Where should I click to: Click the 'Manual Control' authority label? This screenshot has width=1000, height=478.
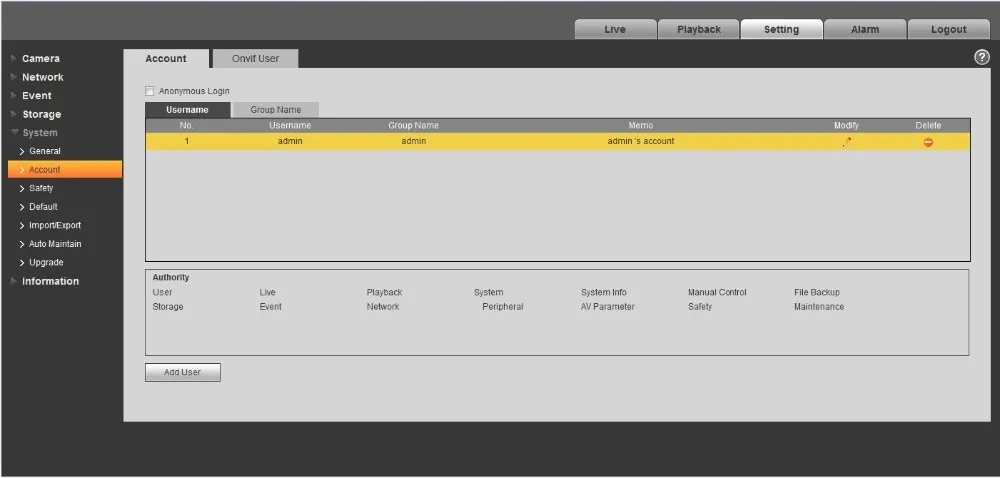(x=717, y=293)
